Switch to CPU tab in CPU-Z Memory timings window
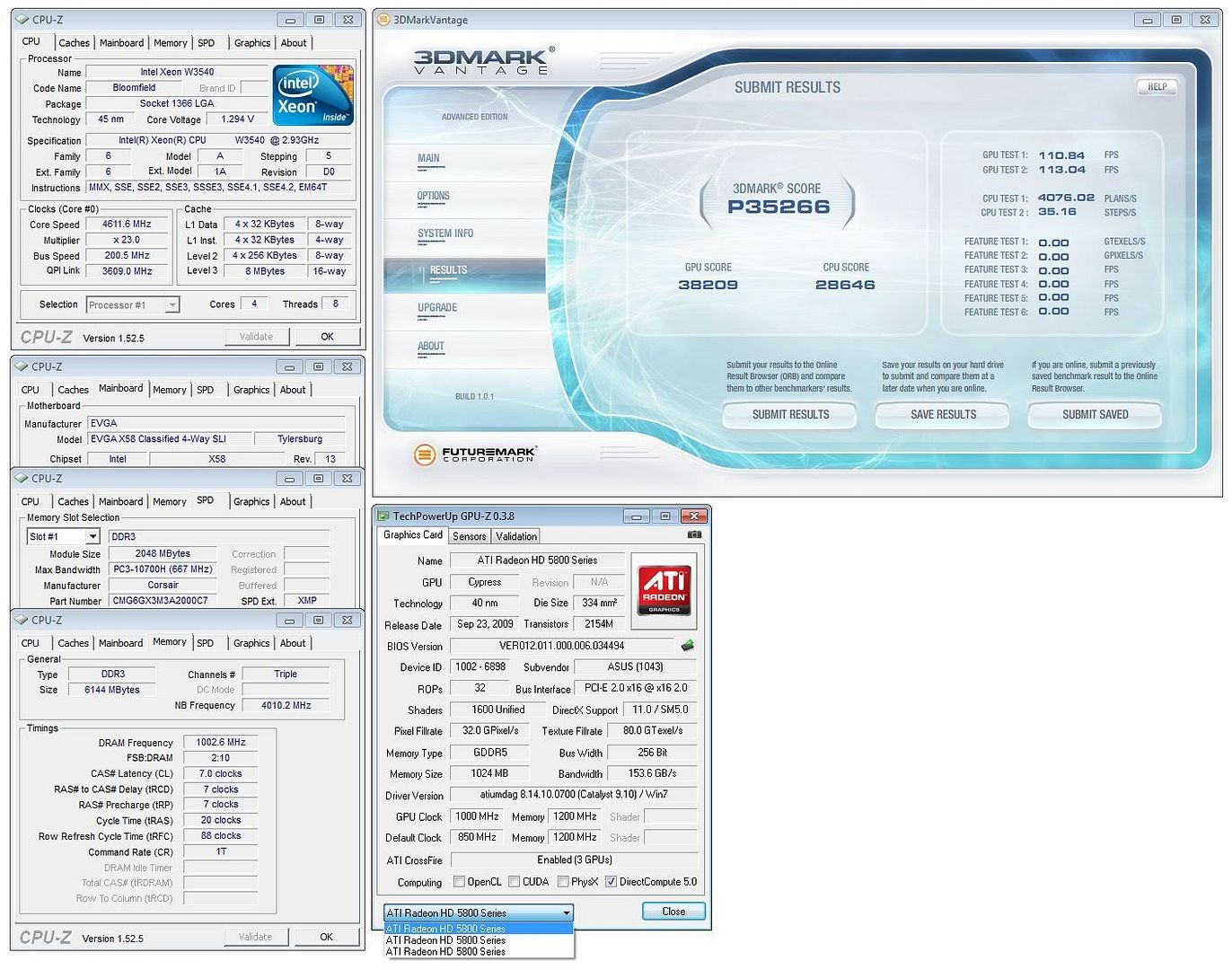The height and width of the screenshot is (970, 1232). pyautogui.click(x=31, y=643)
